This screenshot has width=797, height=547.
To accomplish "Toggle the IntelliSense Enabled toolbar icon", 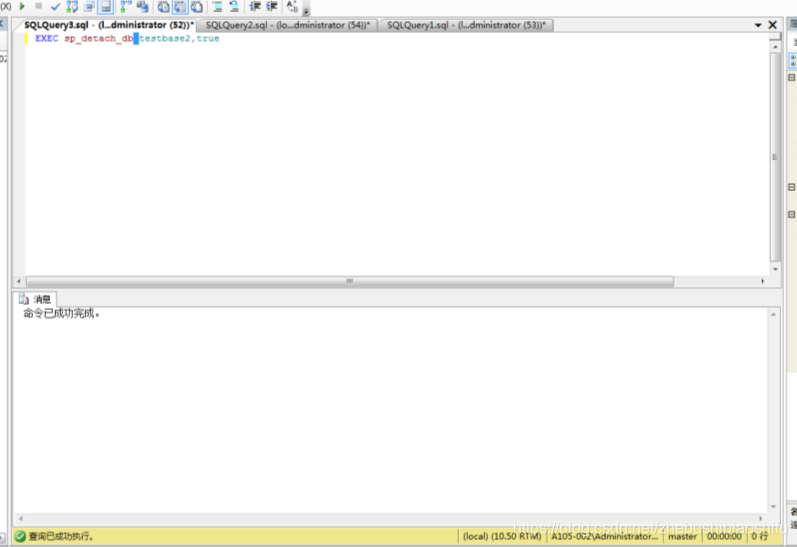I will click(x=106, y=7).
